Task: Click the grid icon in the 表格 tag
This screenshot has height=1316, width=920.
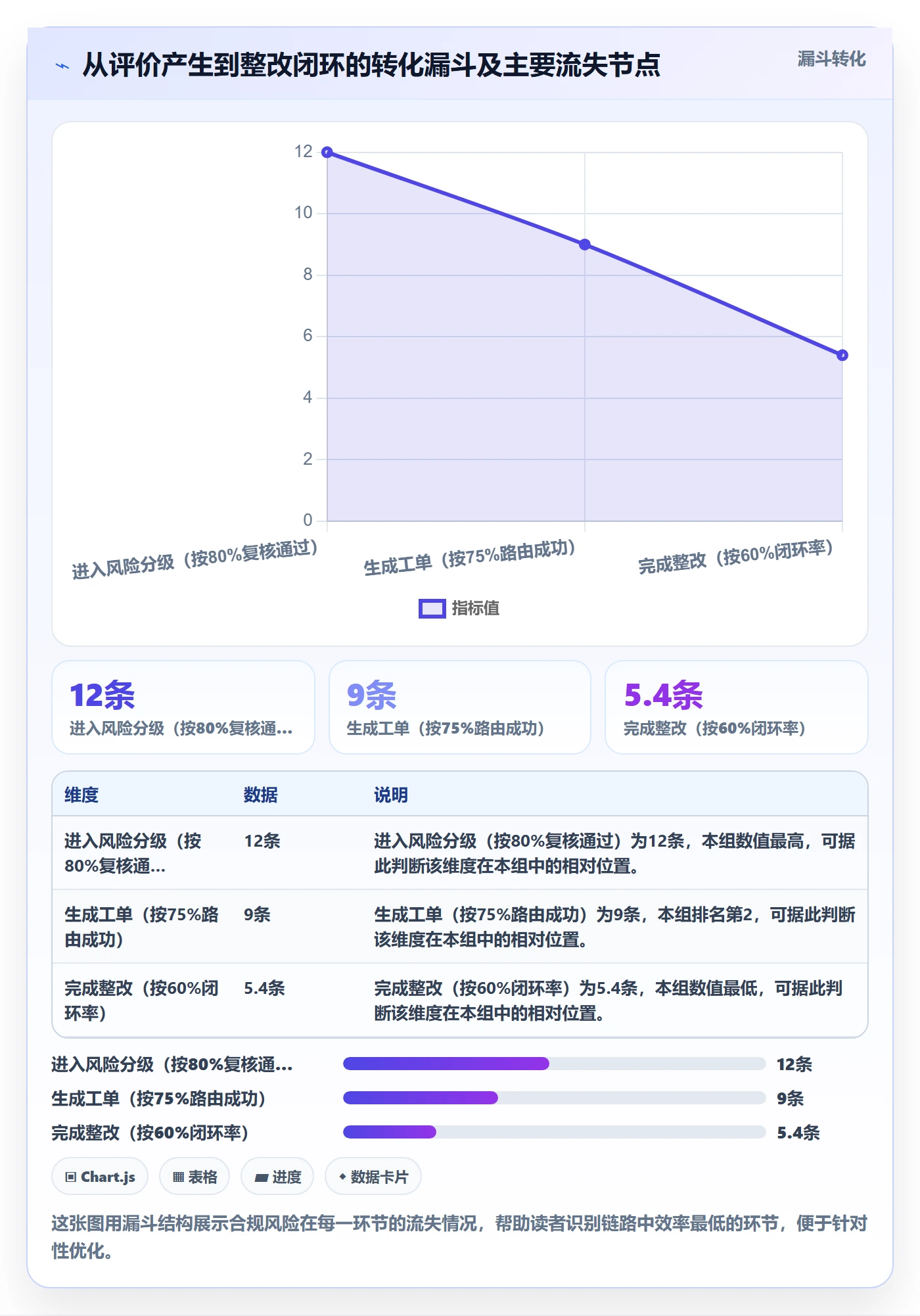Action: tap(178, 1177)
